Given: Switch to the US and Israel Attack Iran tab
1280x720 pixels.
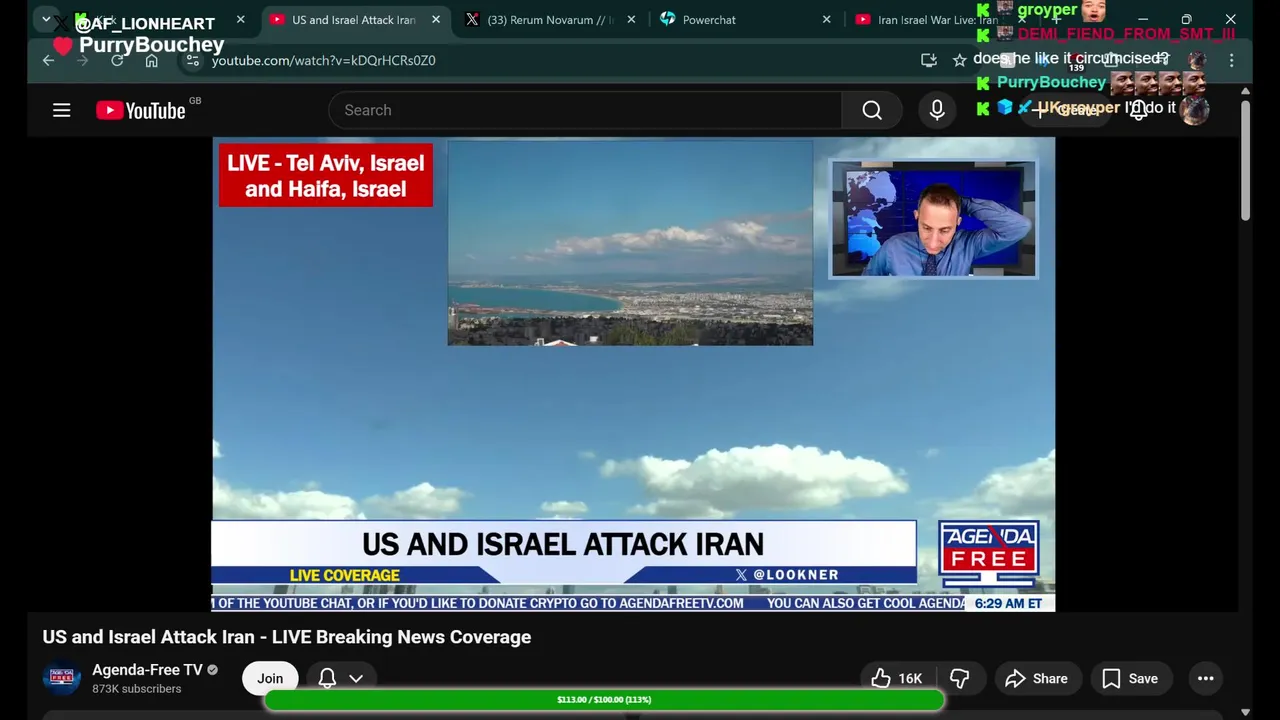Looking at the screenshot, I should click(x=354, y=20).
